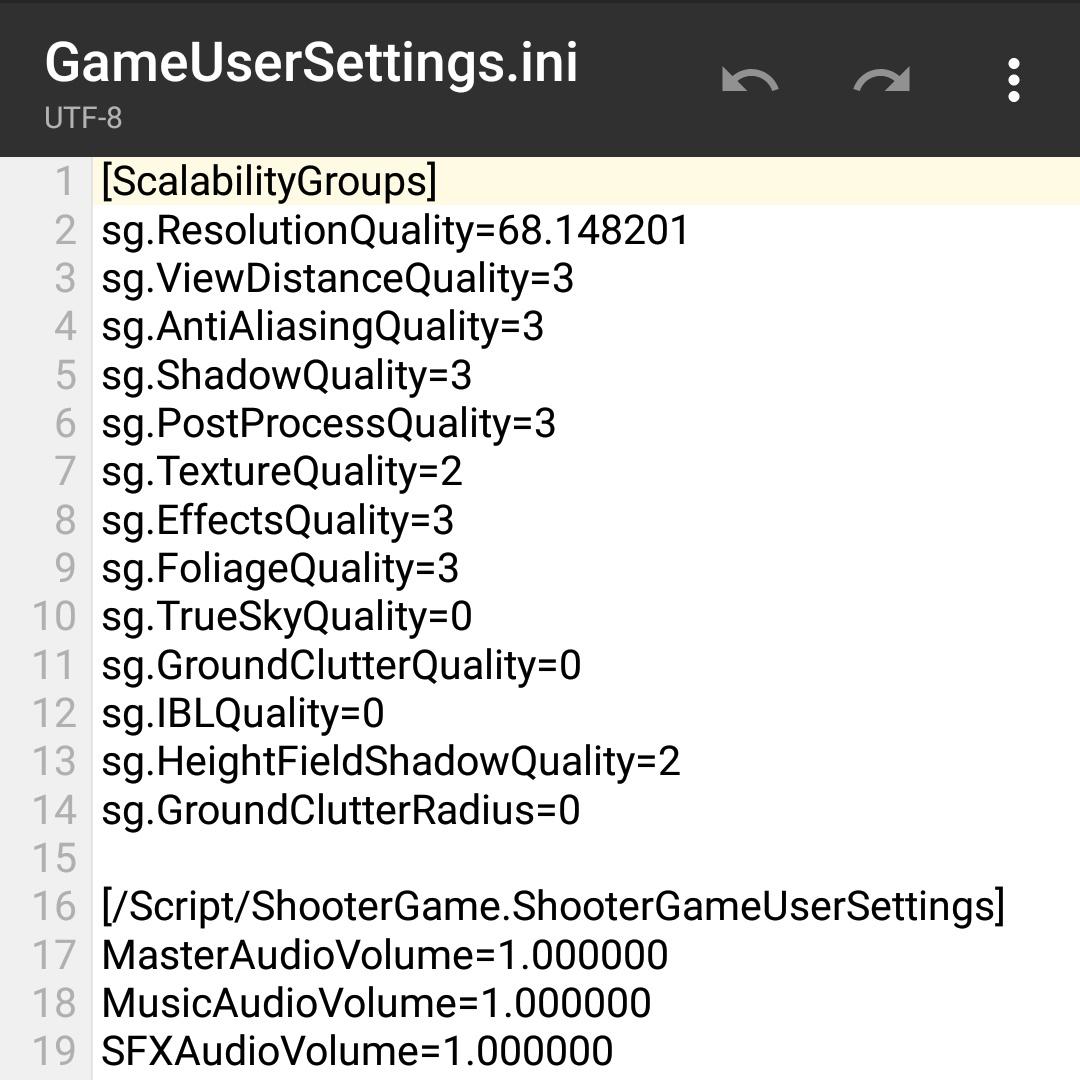Click the sg.TextureQuality=2 line
The width and height of the screenshot is (1080, 1080).
282,472
